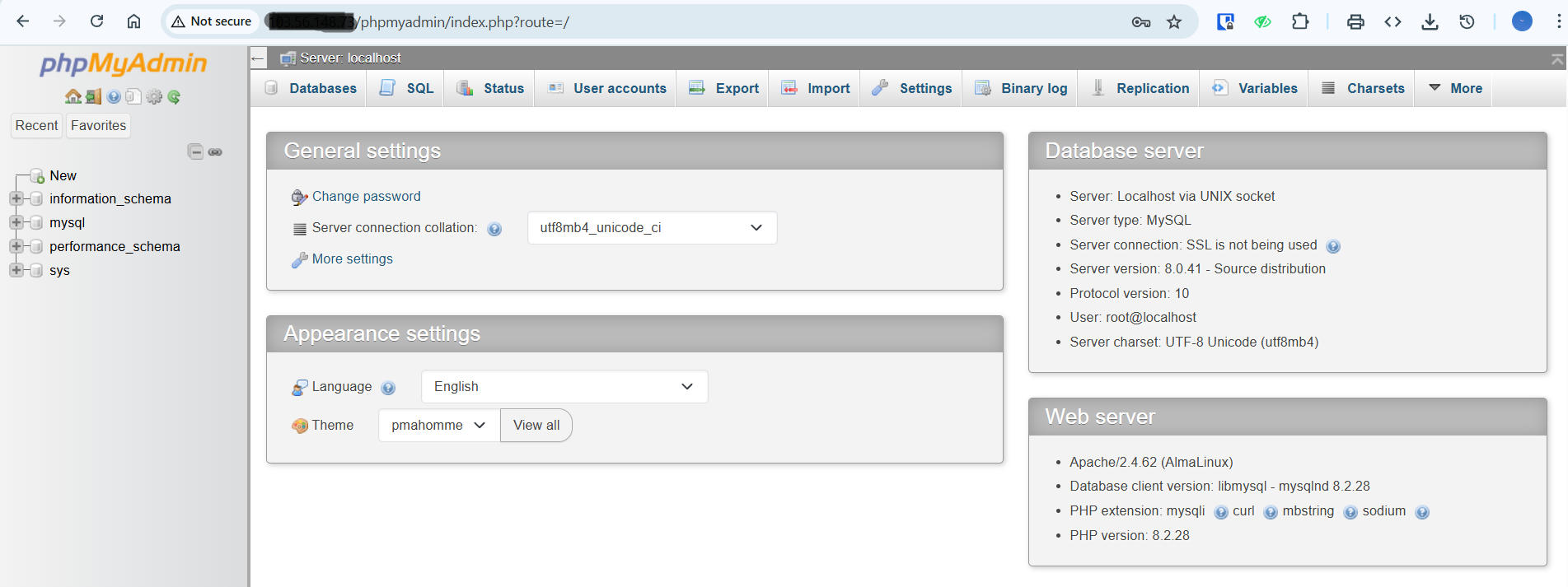This screenshot has width=1568, height=587.
Task: Switch to the SQL tab
Action: click(406, 88)
